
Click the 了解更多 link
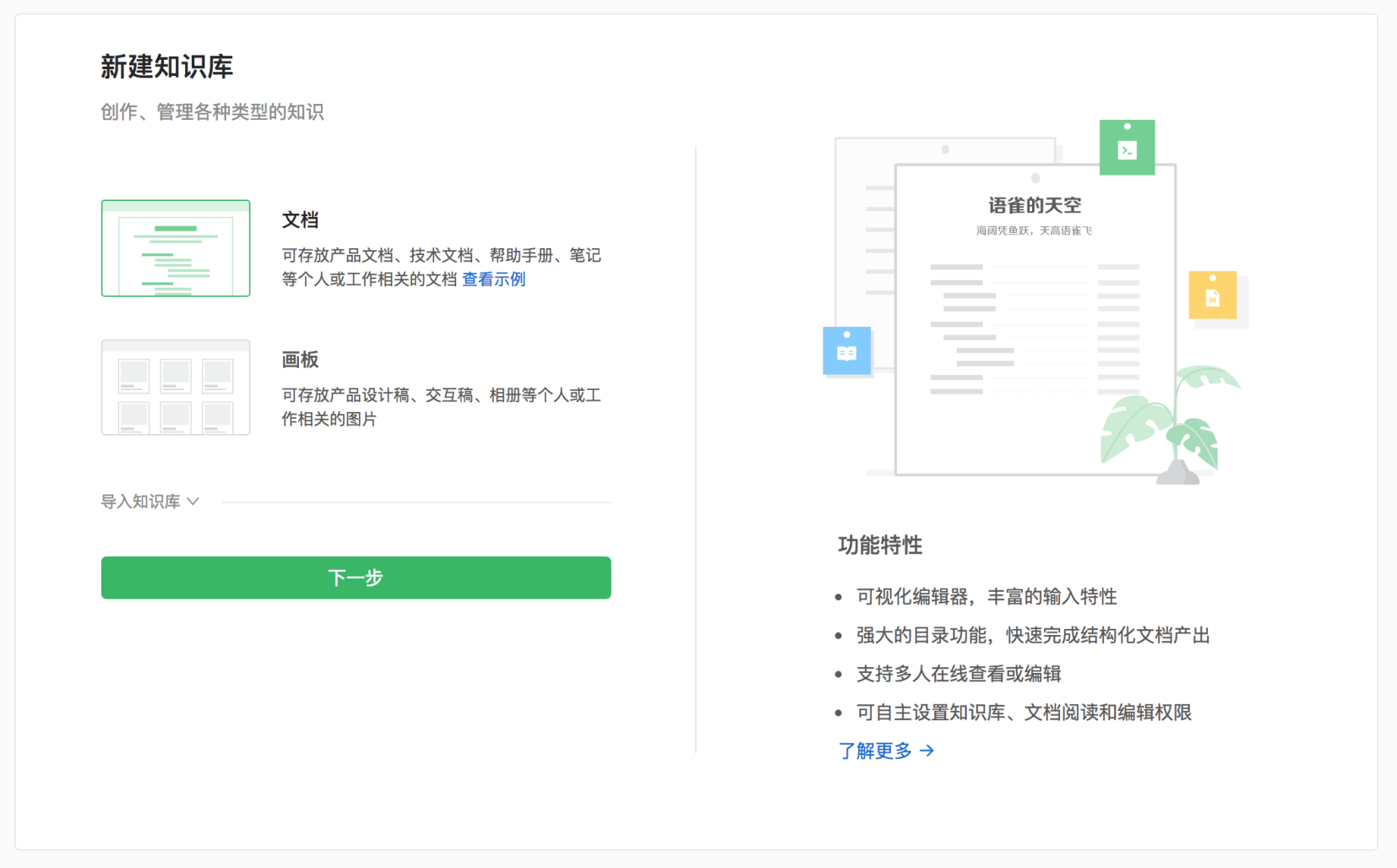[x=874, y=751]
